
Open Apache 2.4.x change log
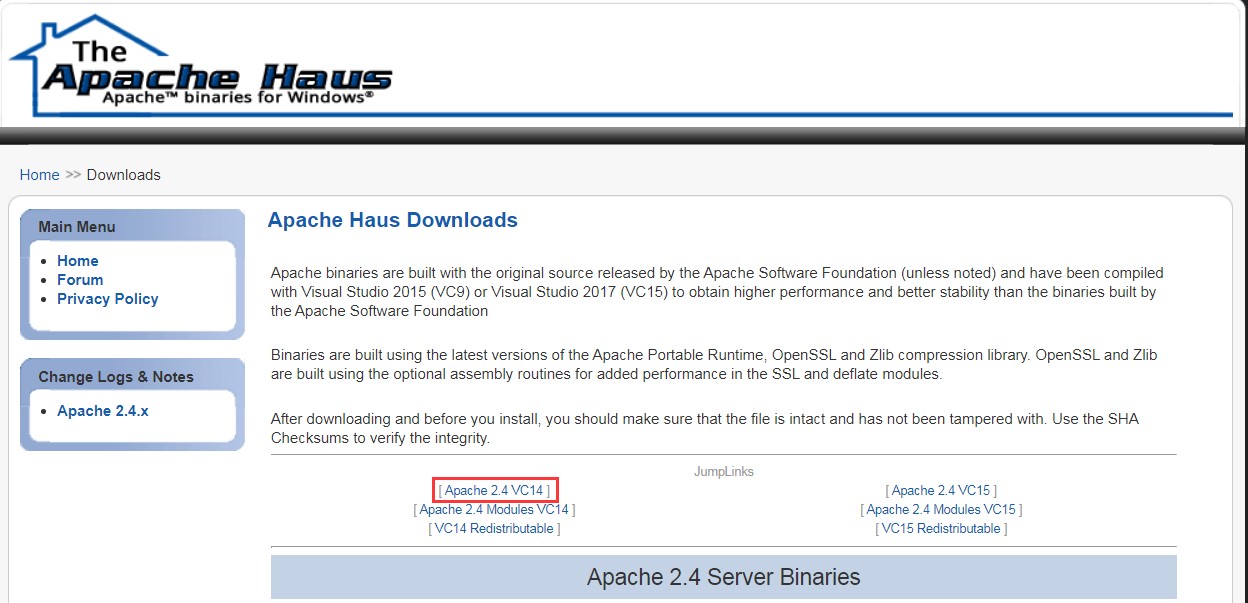[103, 411]
